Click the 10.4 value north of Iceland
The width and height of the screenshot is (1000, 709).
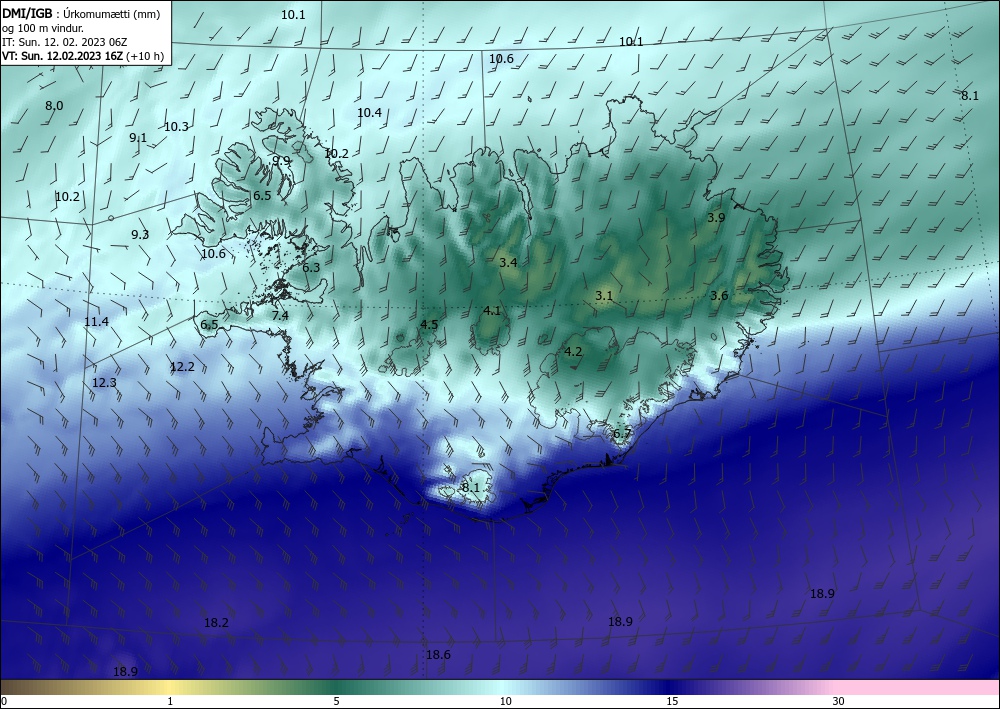[369, 113]
